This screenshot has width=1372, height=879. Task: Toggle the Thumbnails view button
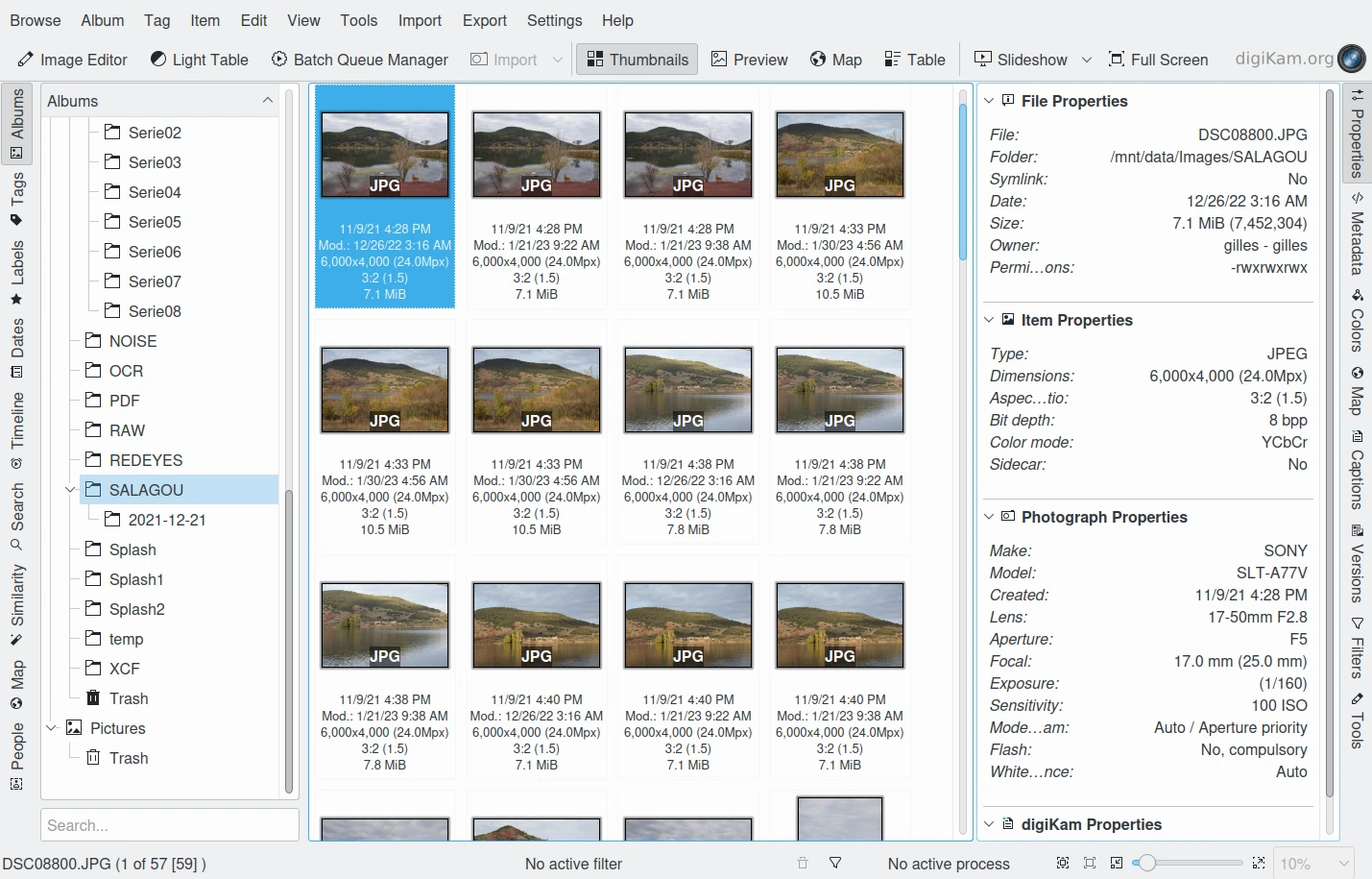(637, 60)
